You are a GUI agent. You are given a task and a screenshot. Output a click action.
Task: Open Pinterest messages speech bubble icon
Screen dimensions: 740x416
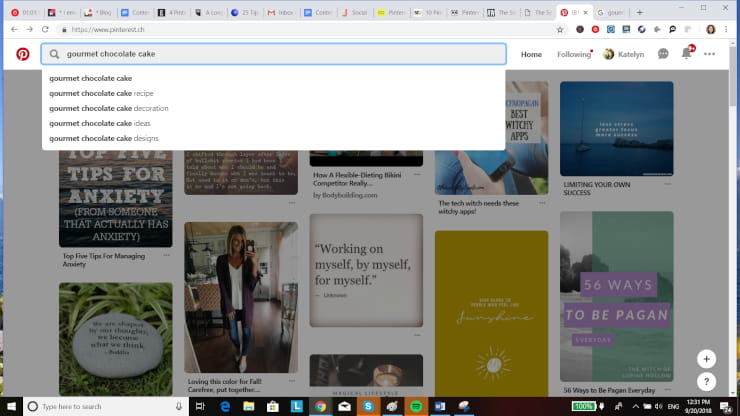[663, 54]
